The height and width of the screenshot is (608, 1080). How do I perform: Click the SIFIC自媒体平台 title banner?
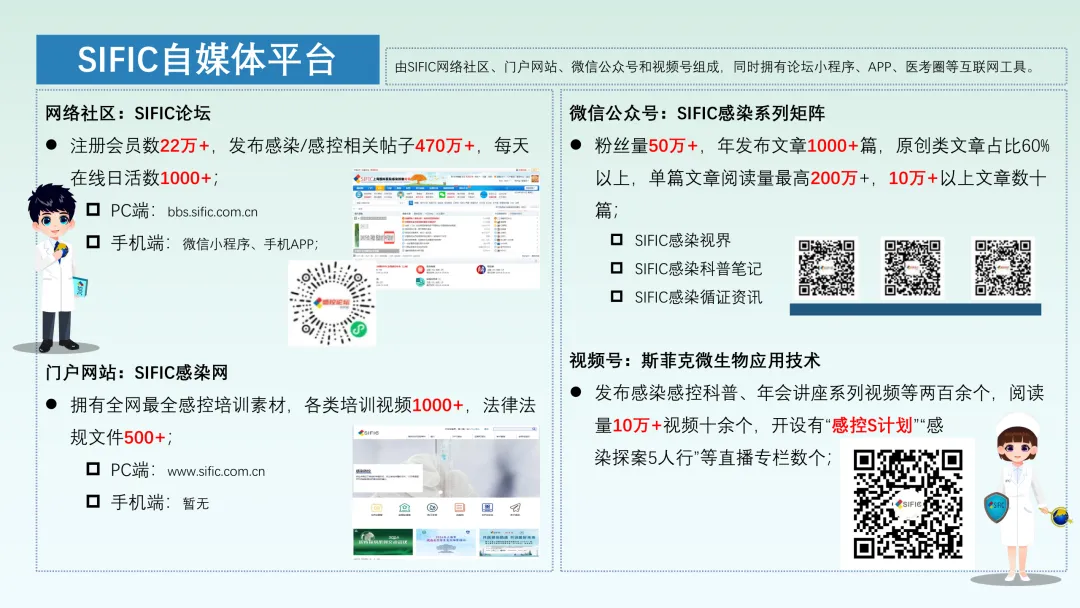pyautogui.click(x=207, y=59)
